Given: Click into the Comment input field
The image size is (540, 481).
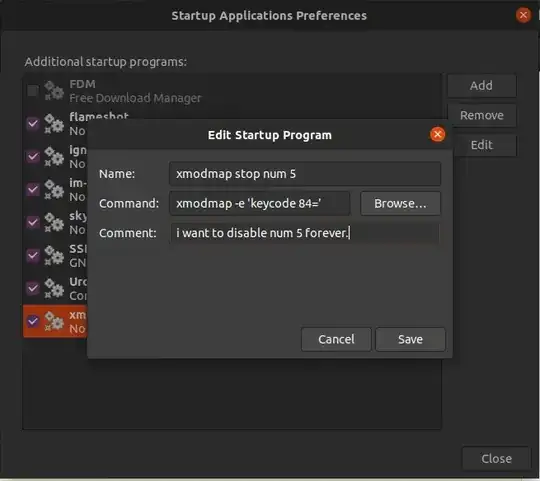Looking at the screenshot, I should [305, 233].
